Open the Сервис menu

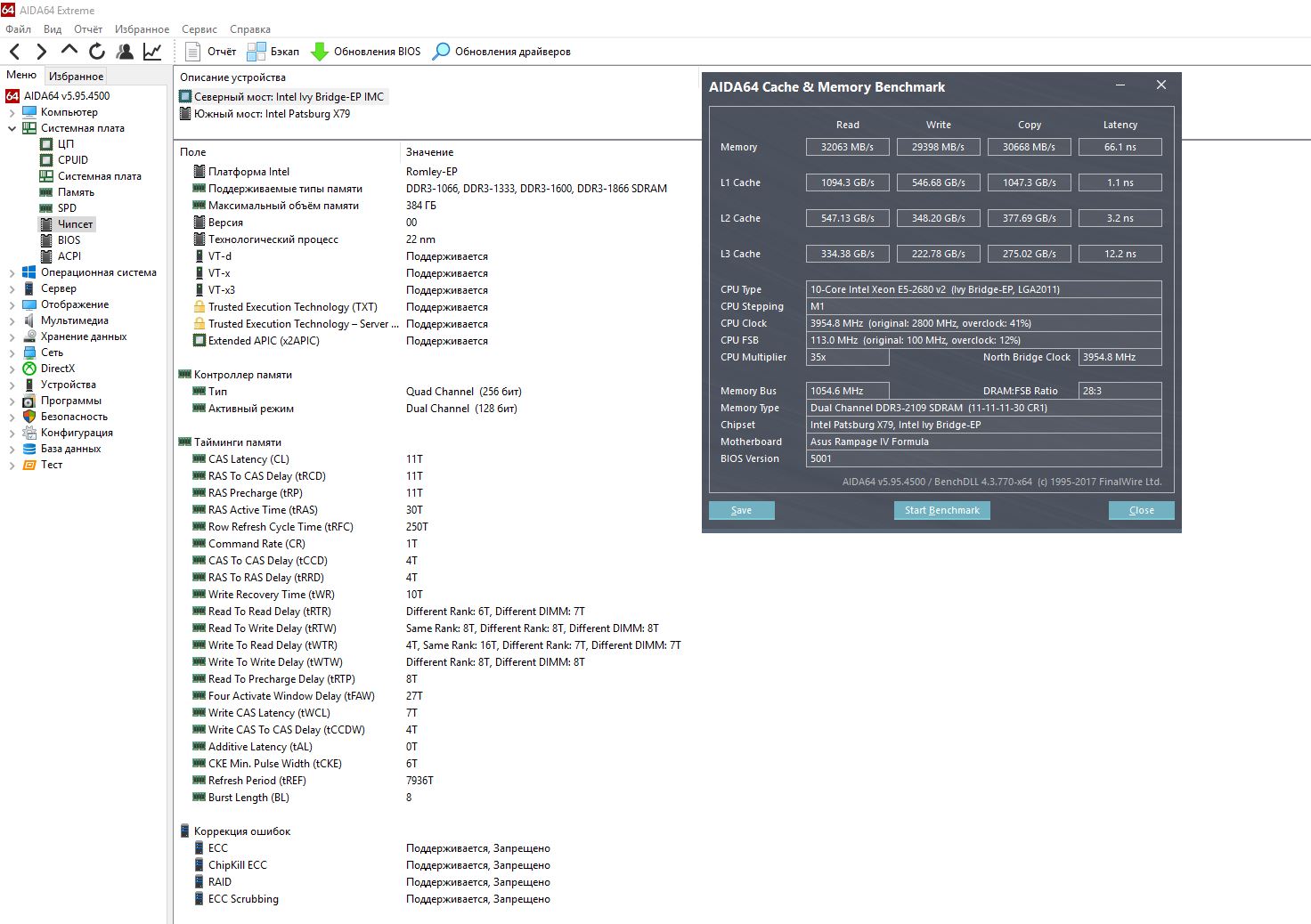pos(199,29)
